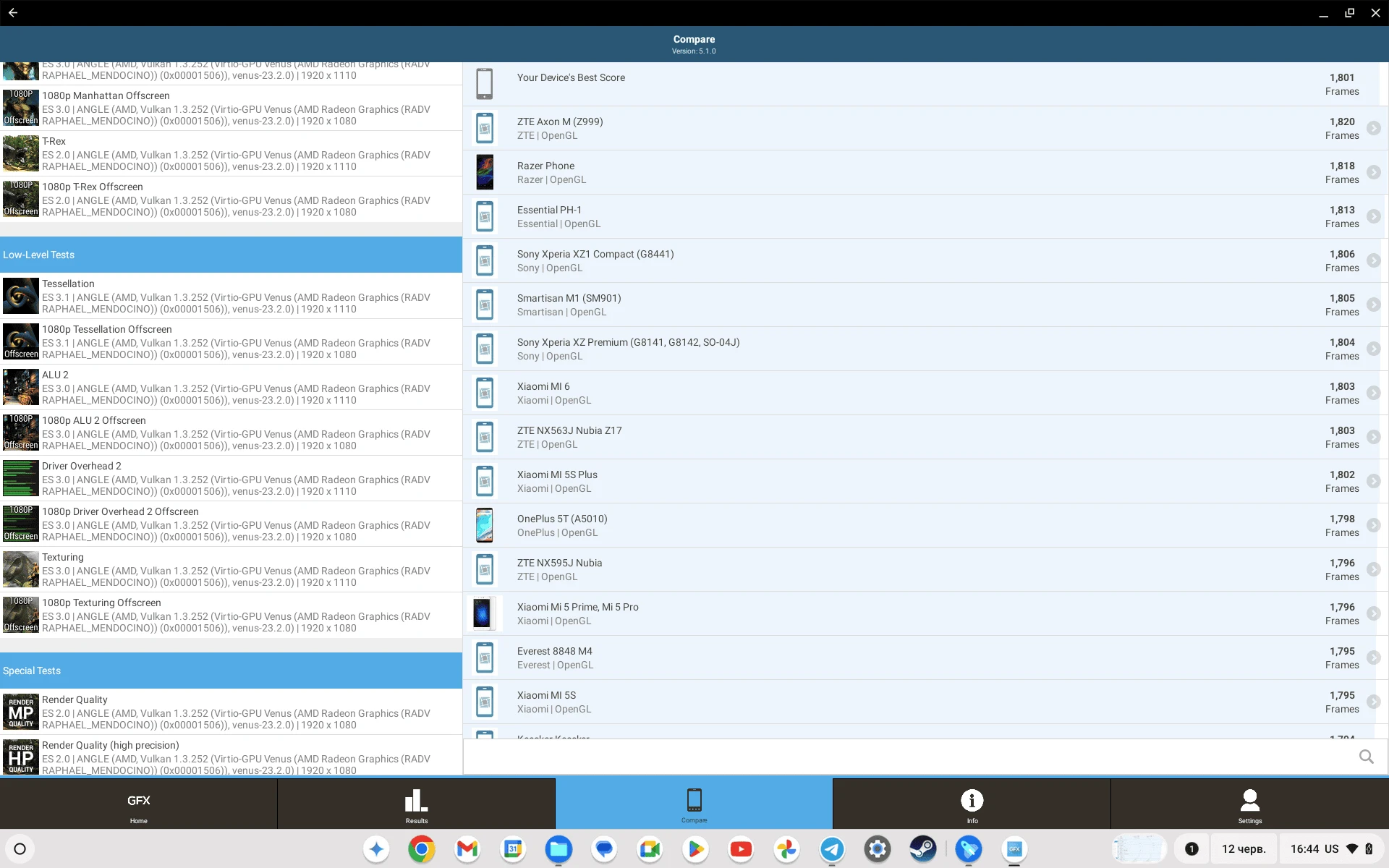Image resolution: width=1389 pixels, height=868 pixels.
Task: Open the Settings tab
Action: tap(1249, 804)
